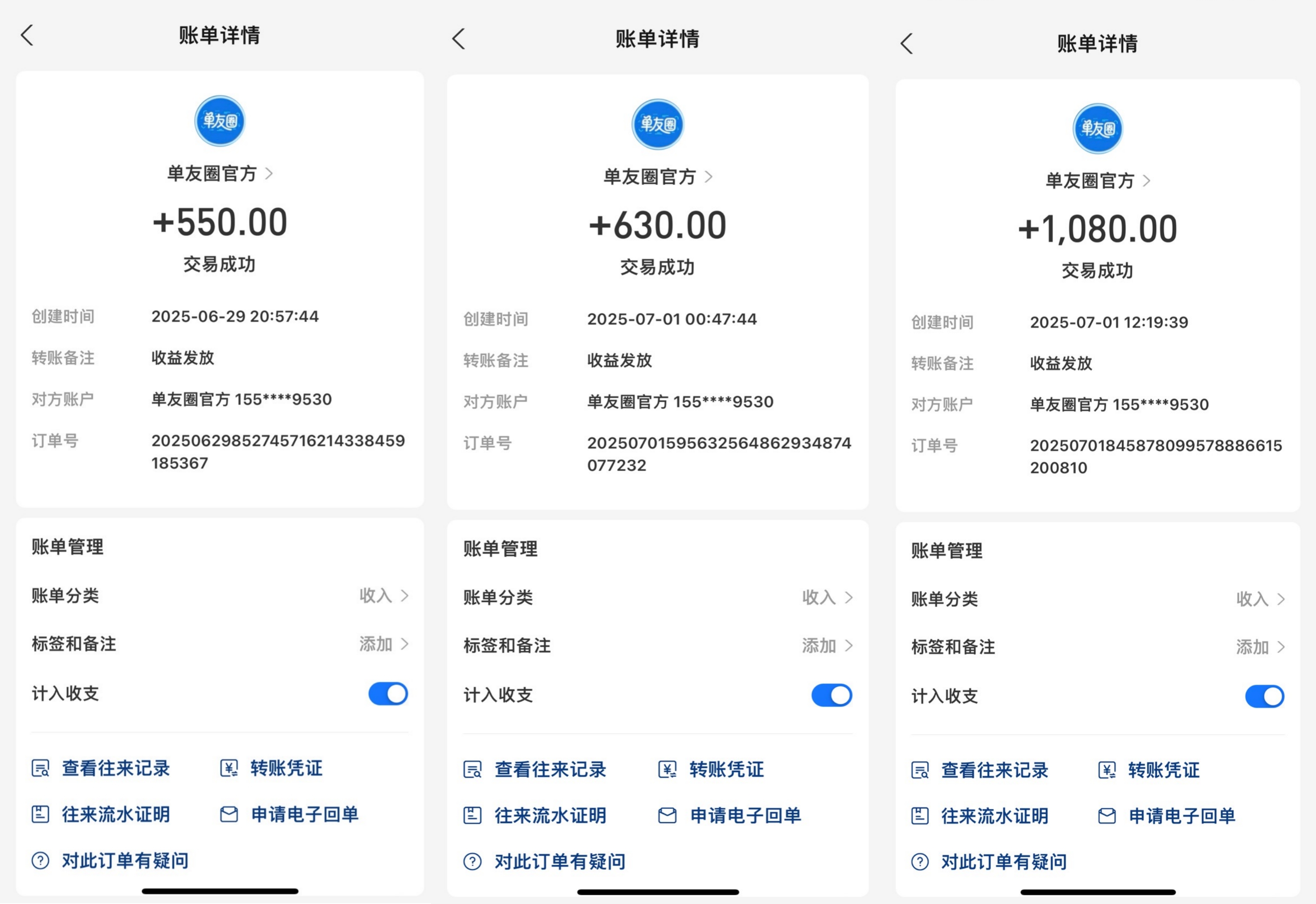Tap 往来流水证明 icon in the +1,080.00 panel
1316x904 pixels.
[920, 816]
